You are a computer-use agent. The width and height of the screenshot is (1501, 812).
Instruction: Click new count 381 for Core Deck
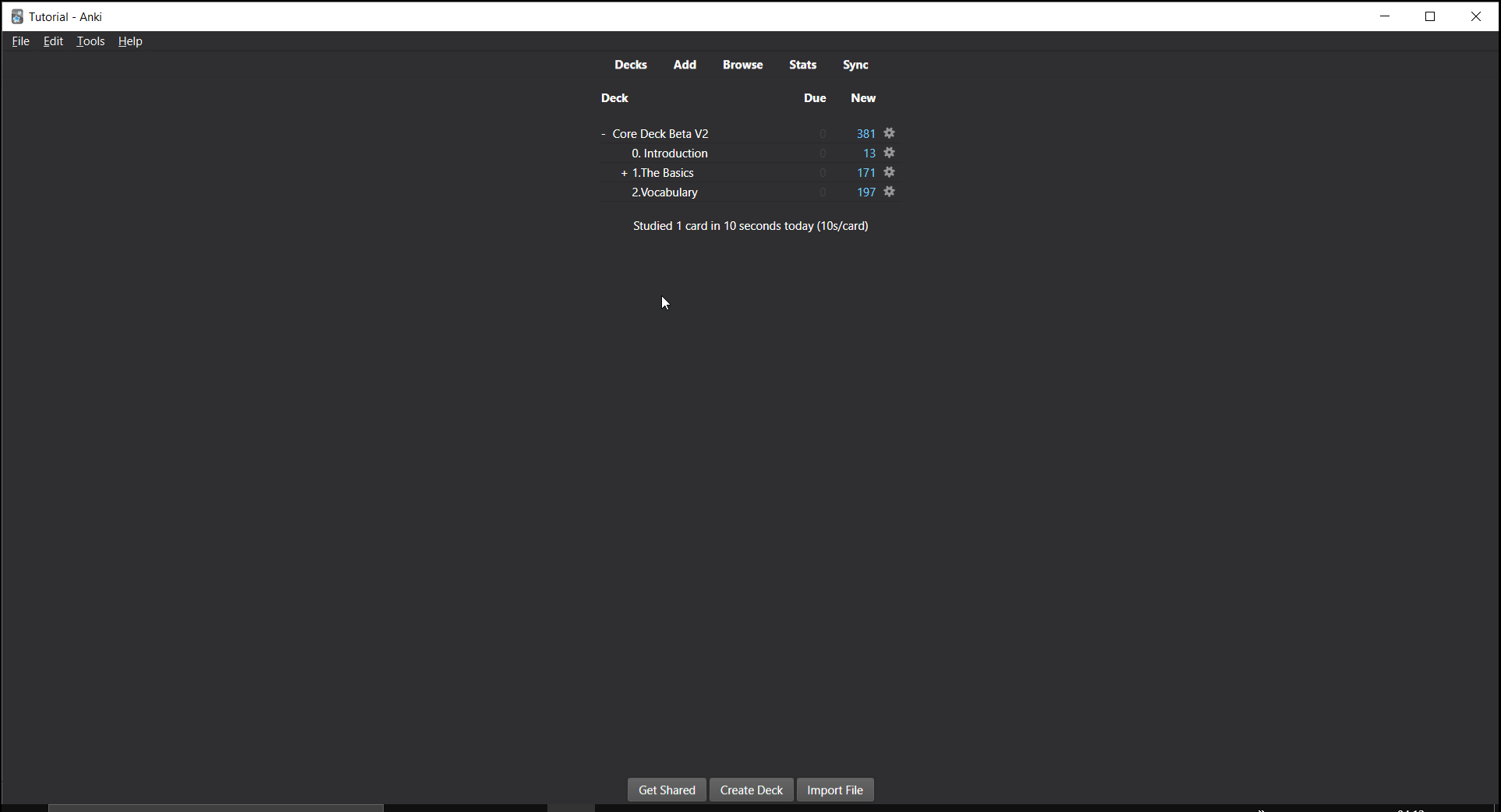pos(866,134)
